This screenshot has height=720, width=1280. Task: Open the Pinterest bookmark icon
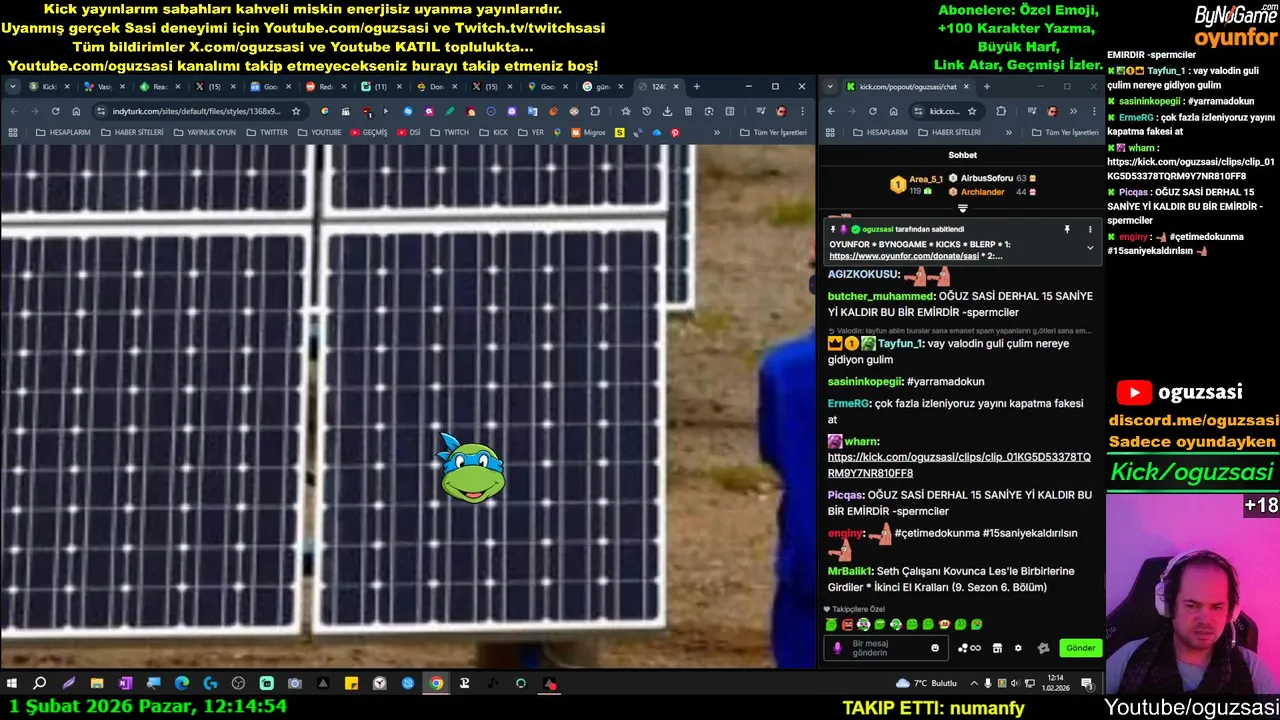tap(675, 132)
